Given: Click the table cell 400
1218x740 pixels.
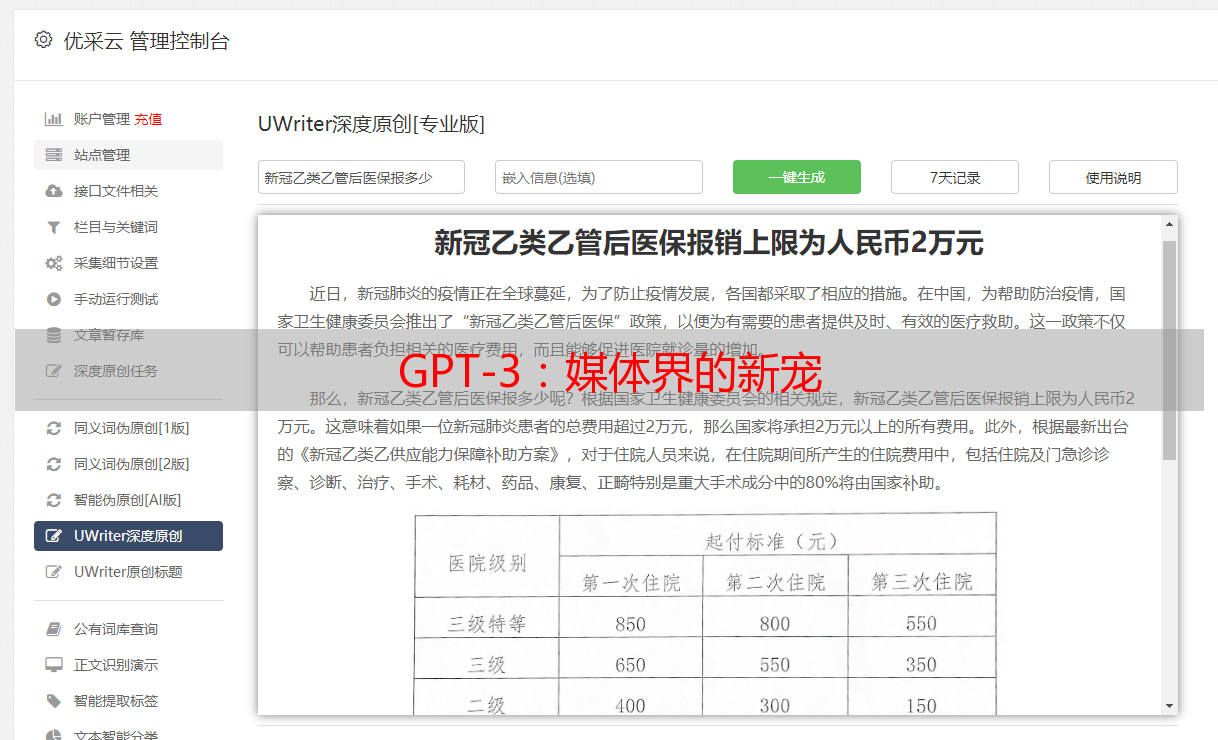Looking at the screenshot, I should coord(631,706).
